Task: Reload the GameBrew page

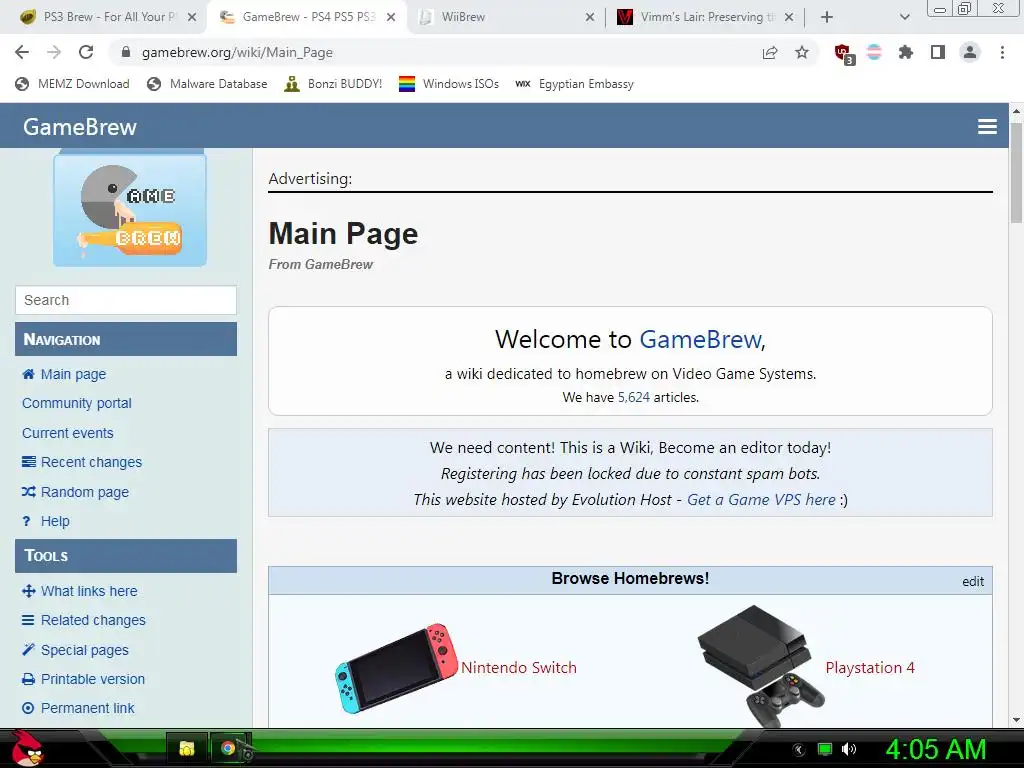Action: [x=86, y=52]
